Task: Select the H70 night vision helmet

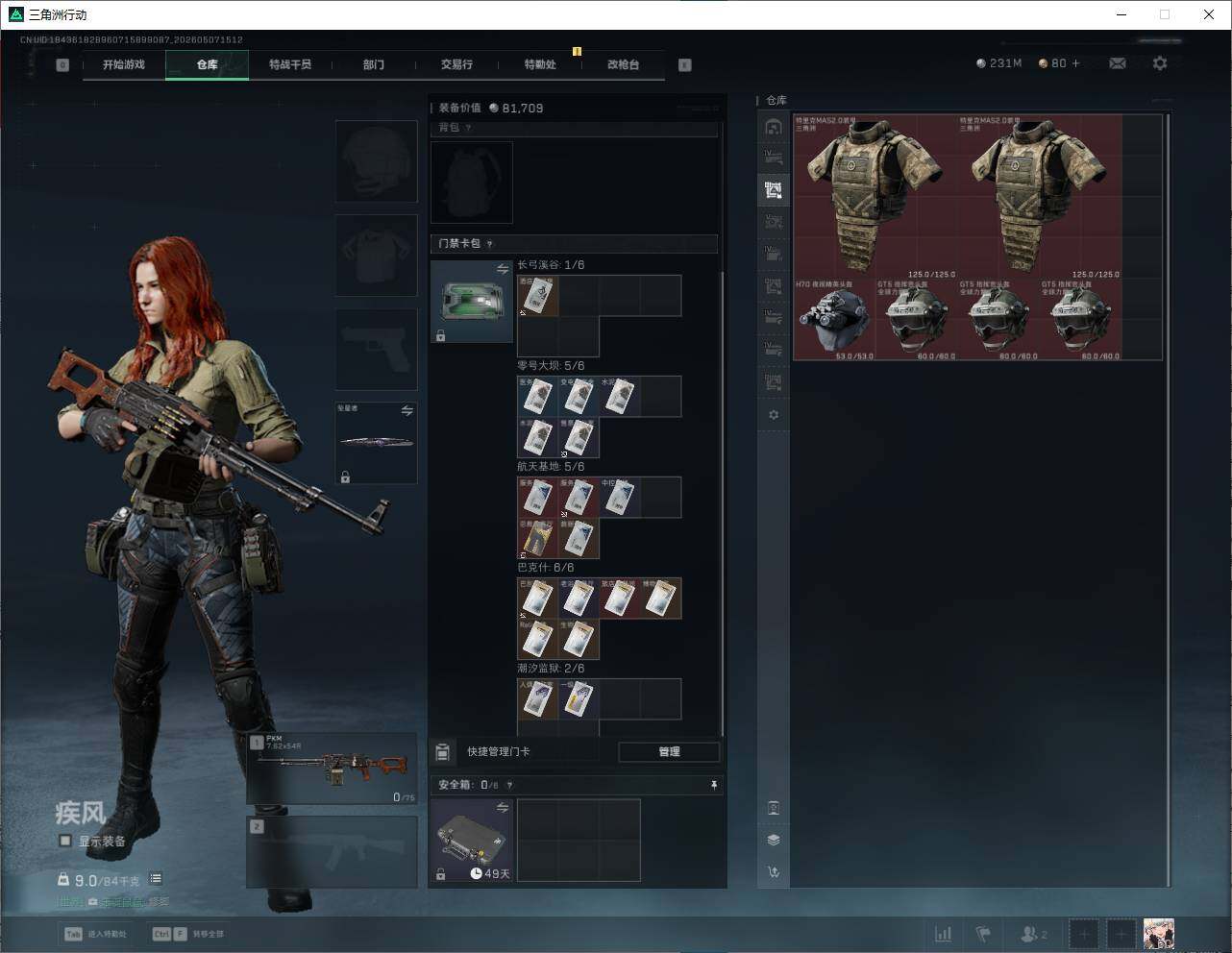Action: point(834,320)
